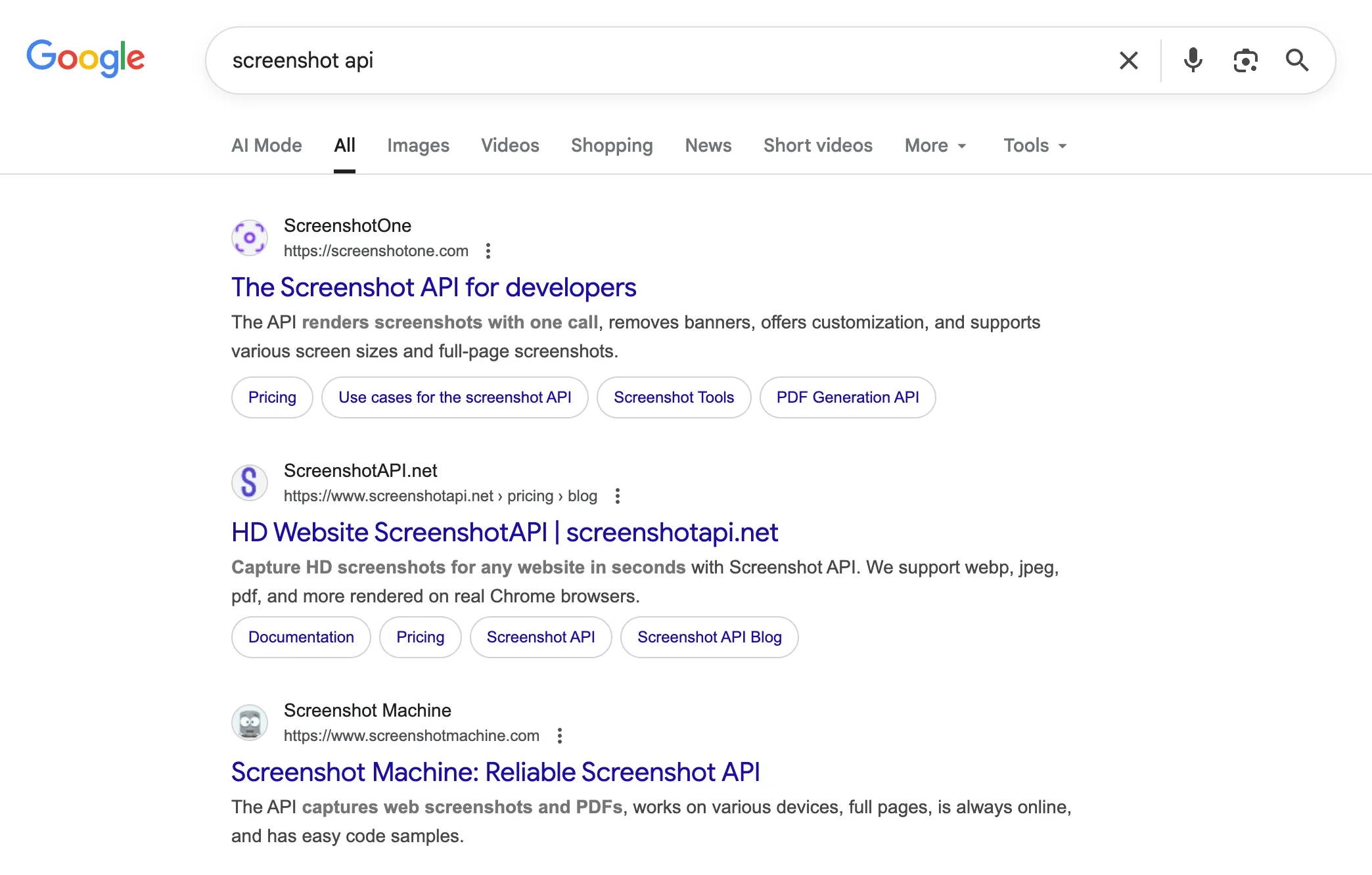Open the three-dot menu beside ScreenshotOne

tap(488, 250)
